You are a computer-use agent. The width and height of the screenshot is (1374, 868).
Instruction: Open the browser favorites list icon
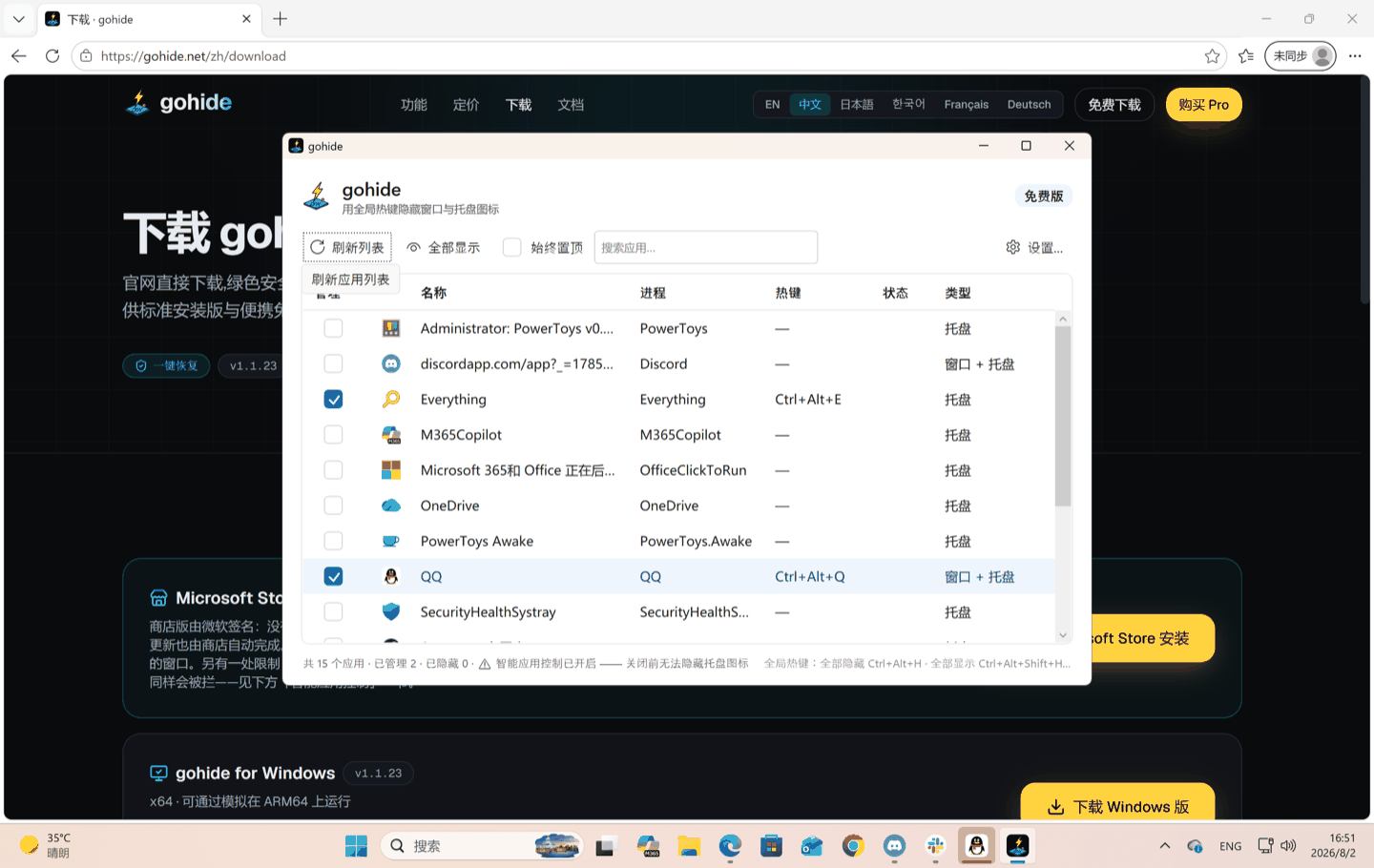pos(1246,56)
